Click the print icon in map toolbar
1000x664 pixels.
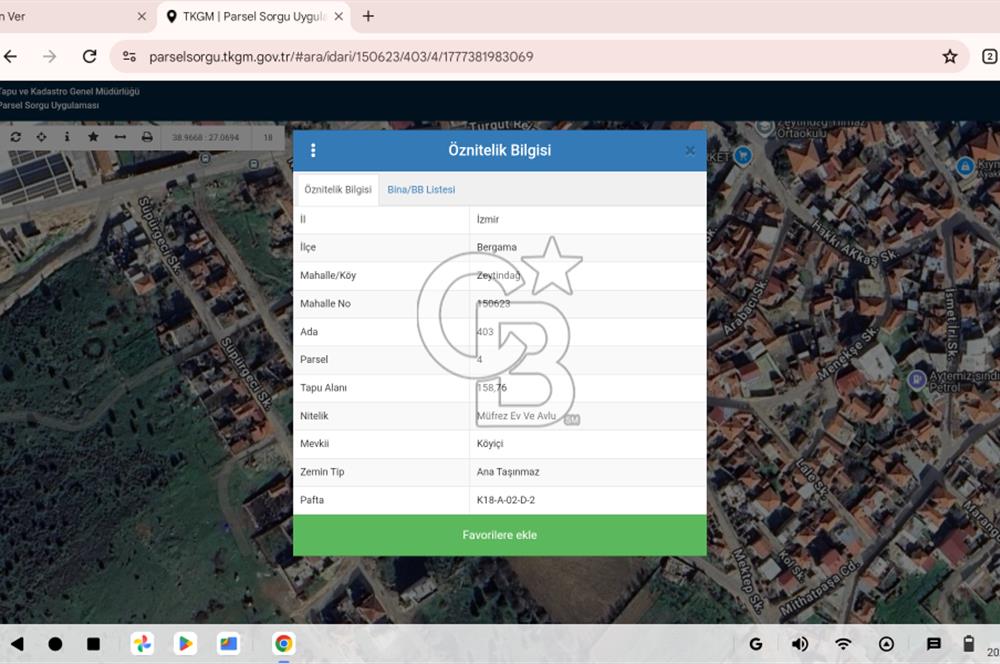click(x=147, y=137)
